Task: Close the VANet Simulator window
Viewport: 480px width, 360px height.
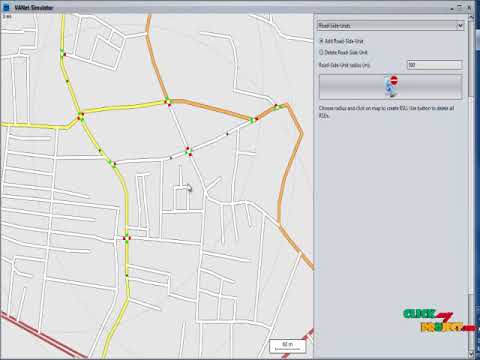Action: [469, 7]
